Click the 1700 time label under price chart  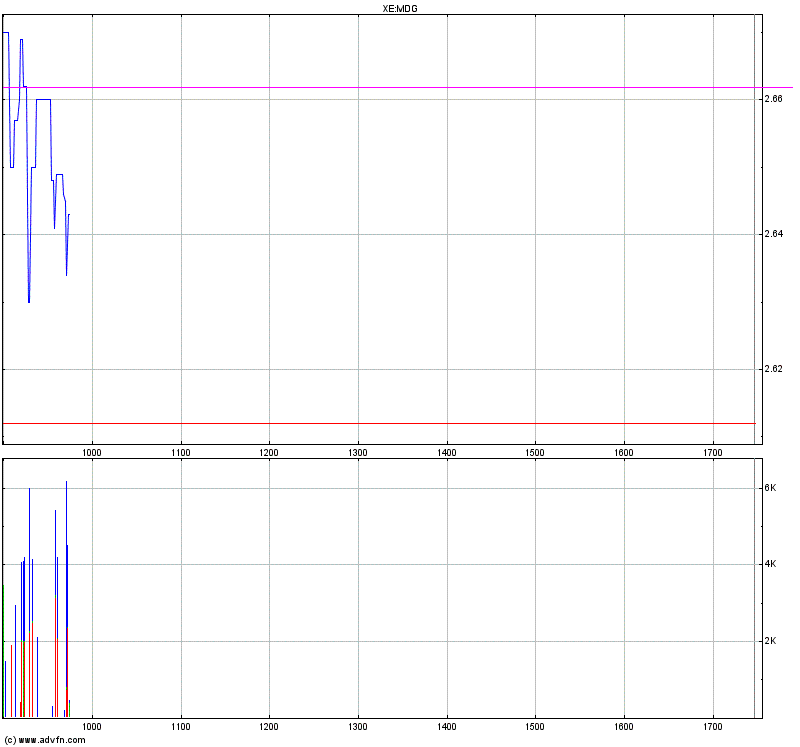[x=713, y=453]
